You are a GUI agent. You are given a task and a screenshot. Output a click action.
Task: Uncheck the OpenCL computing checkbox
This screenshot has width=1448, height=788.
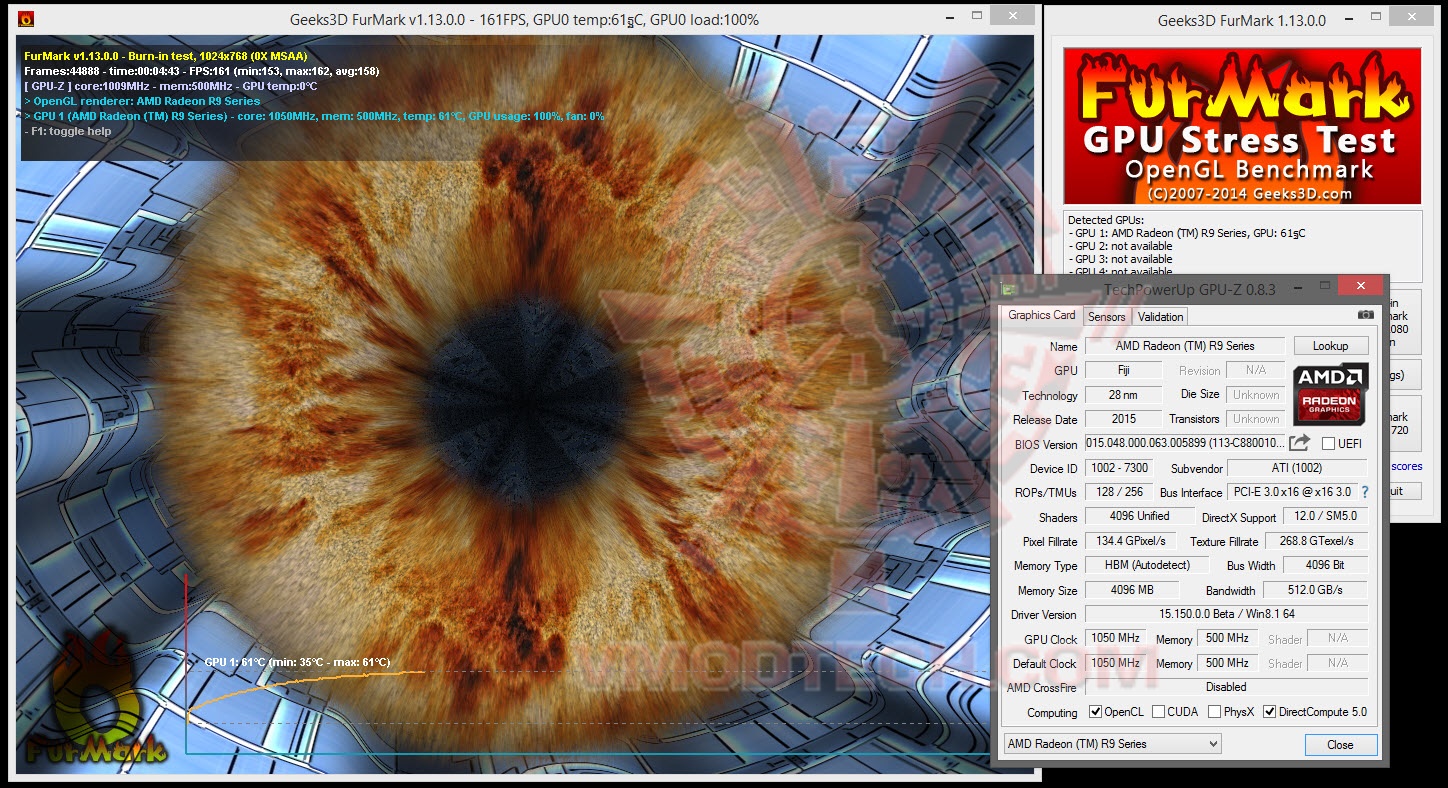click(1096, 712)
